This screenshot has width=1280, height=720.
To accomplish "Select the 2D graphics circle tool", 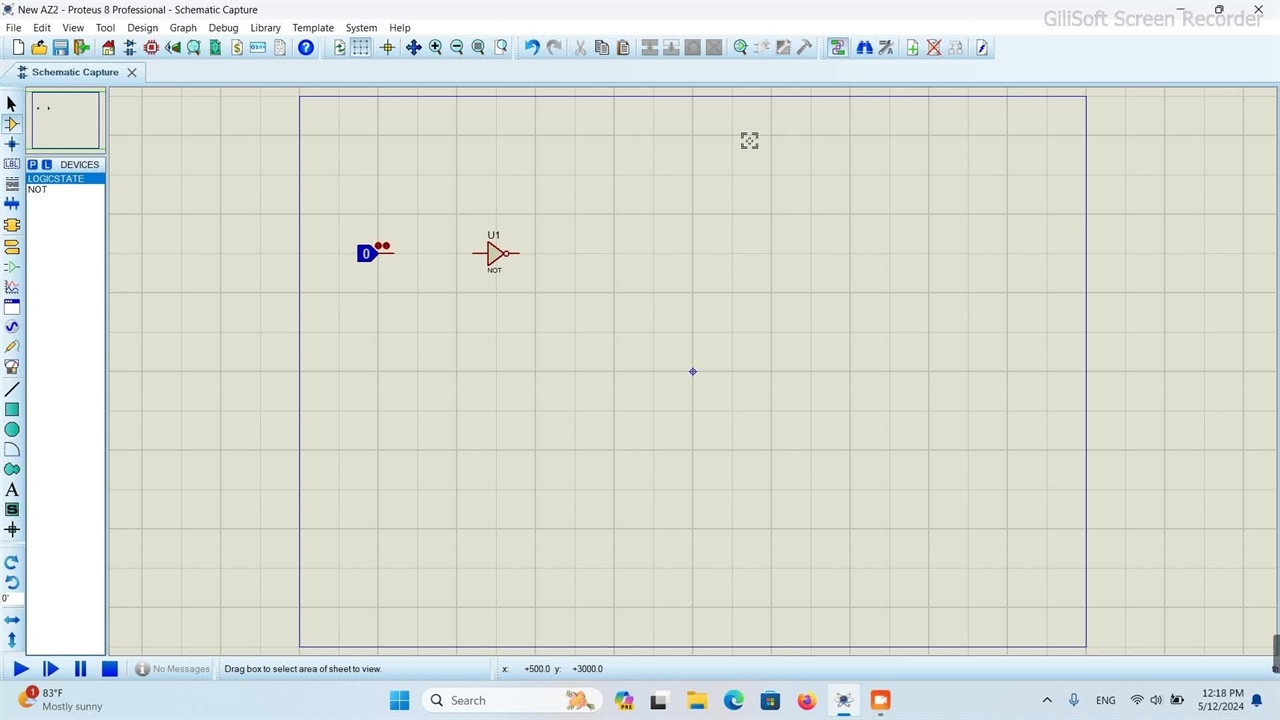I will click(12, 430).
